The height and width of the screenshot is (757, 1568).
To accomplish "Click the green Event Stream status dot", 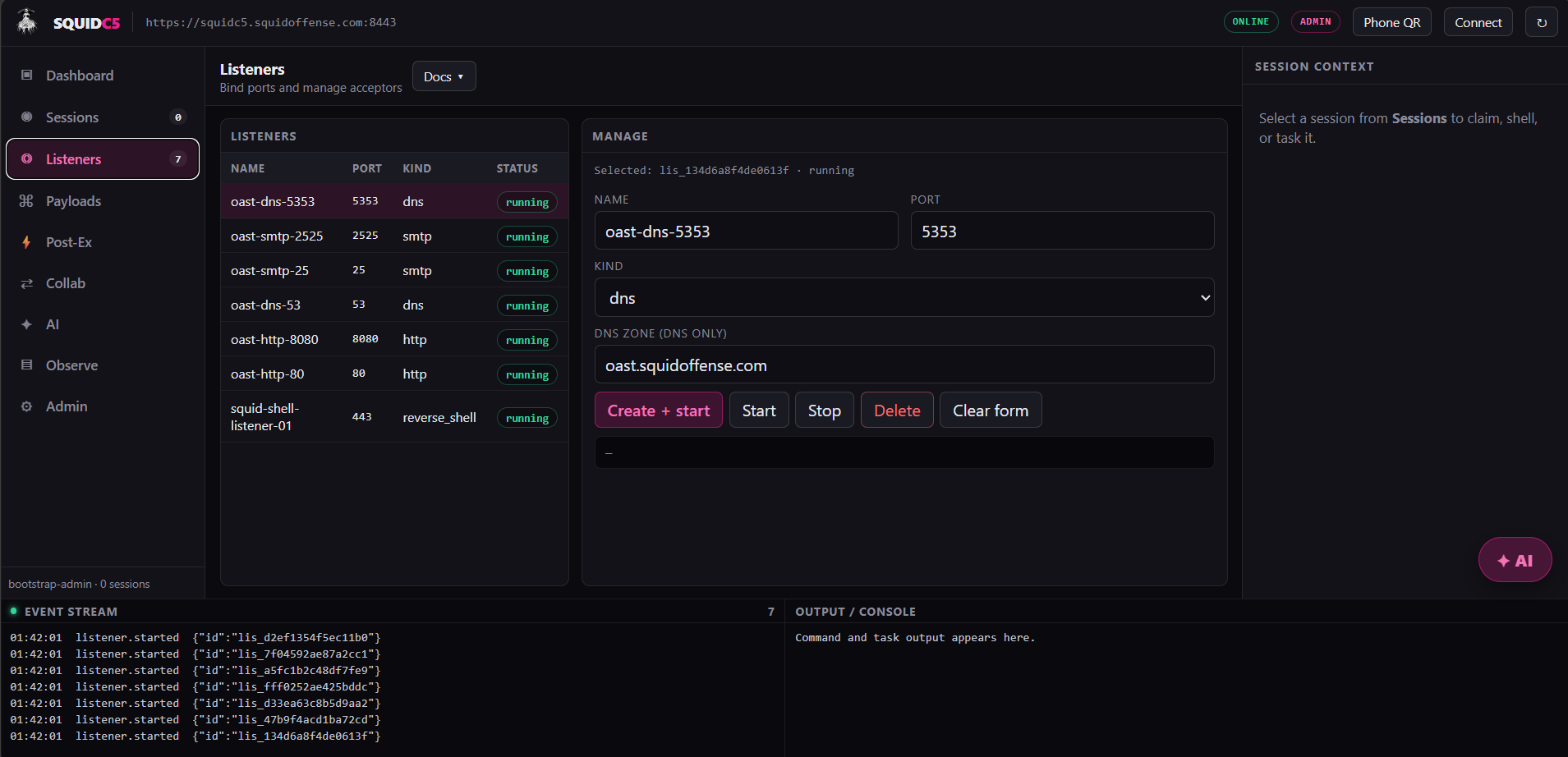I will click(14, 611).
